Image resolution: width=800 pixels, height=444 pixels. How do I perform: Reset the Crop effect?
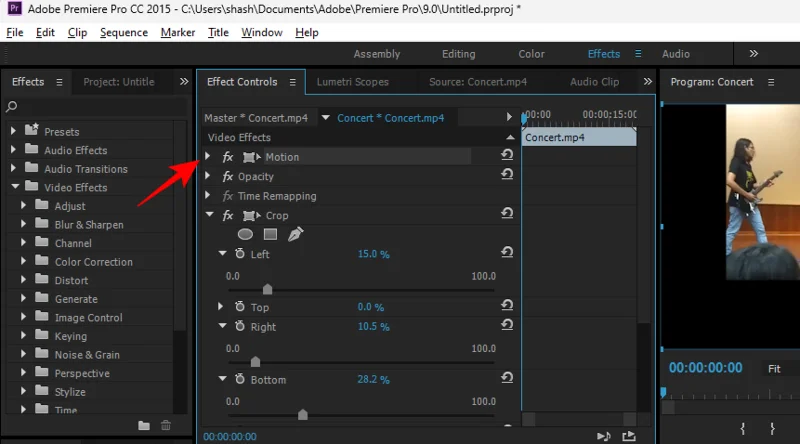click(507, 214)
